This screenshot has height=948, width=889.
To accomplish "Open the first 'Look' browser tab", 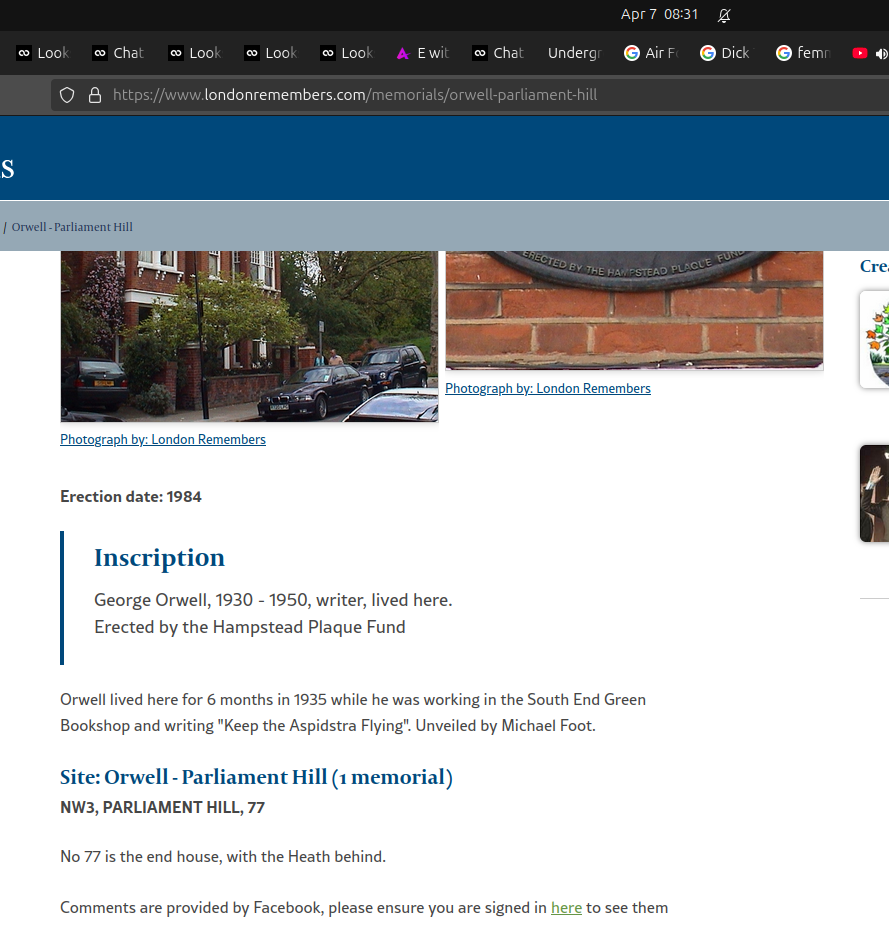I will click(44, 53).
